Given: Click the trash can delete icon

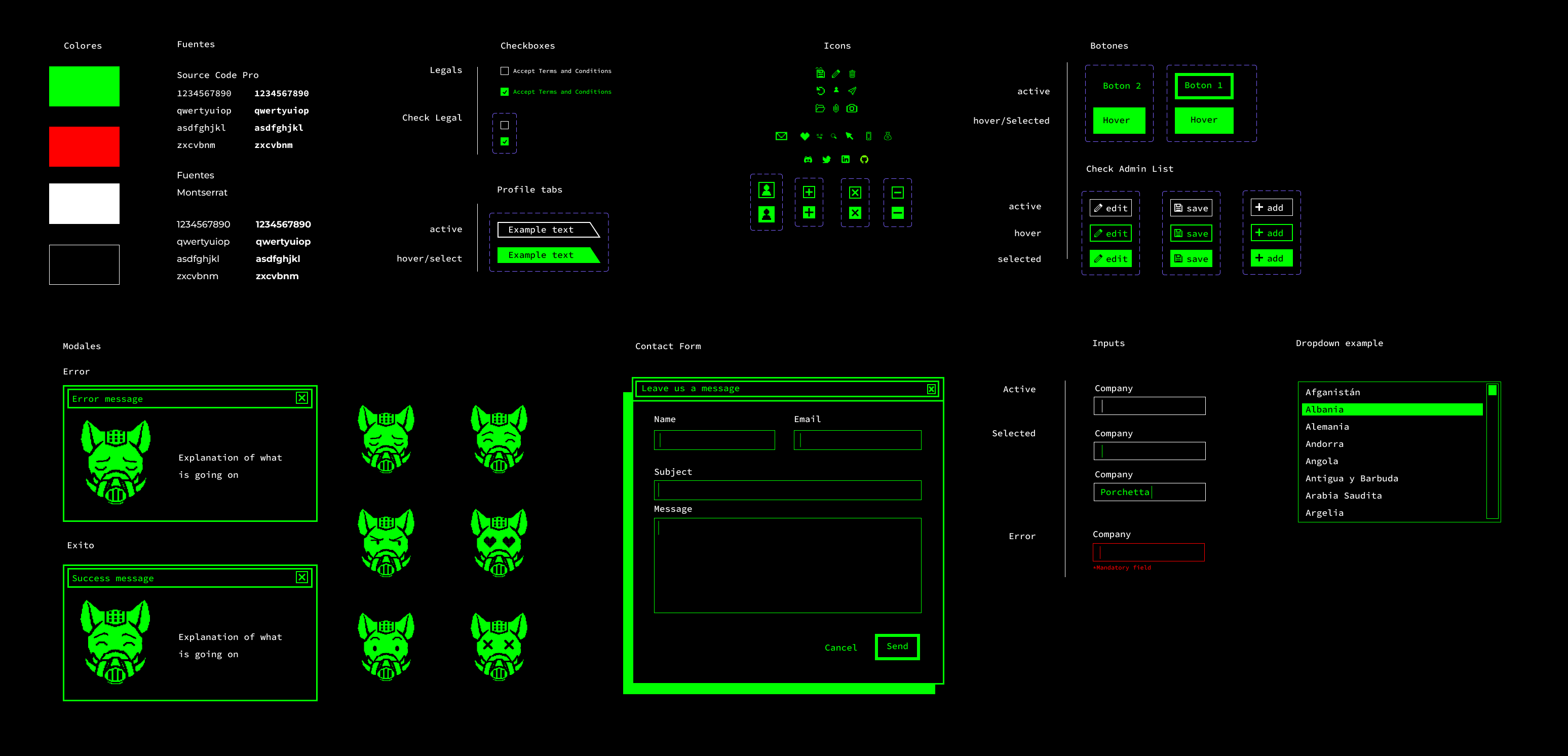Looking at the screenshot, I should tap(852, 73).
